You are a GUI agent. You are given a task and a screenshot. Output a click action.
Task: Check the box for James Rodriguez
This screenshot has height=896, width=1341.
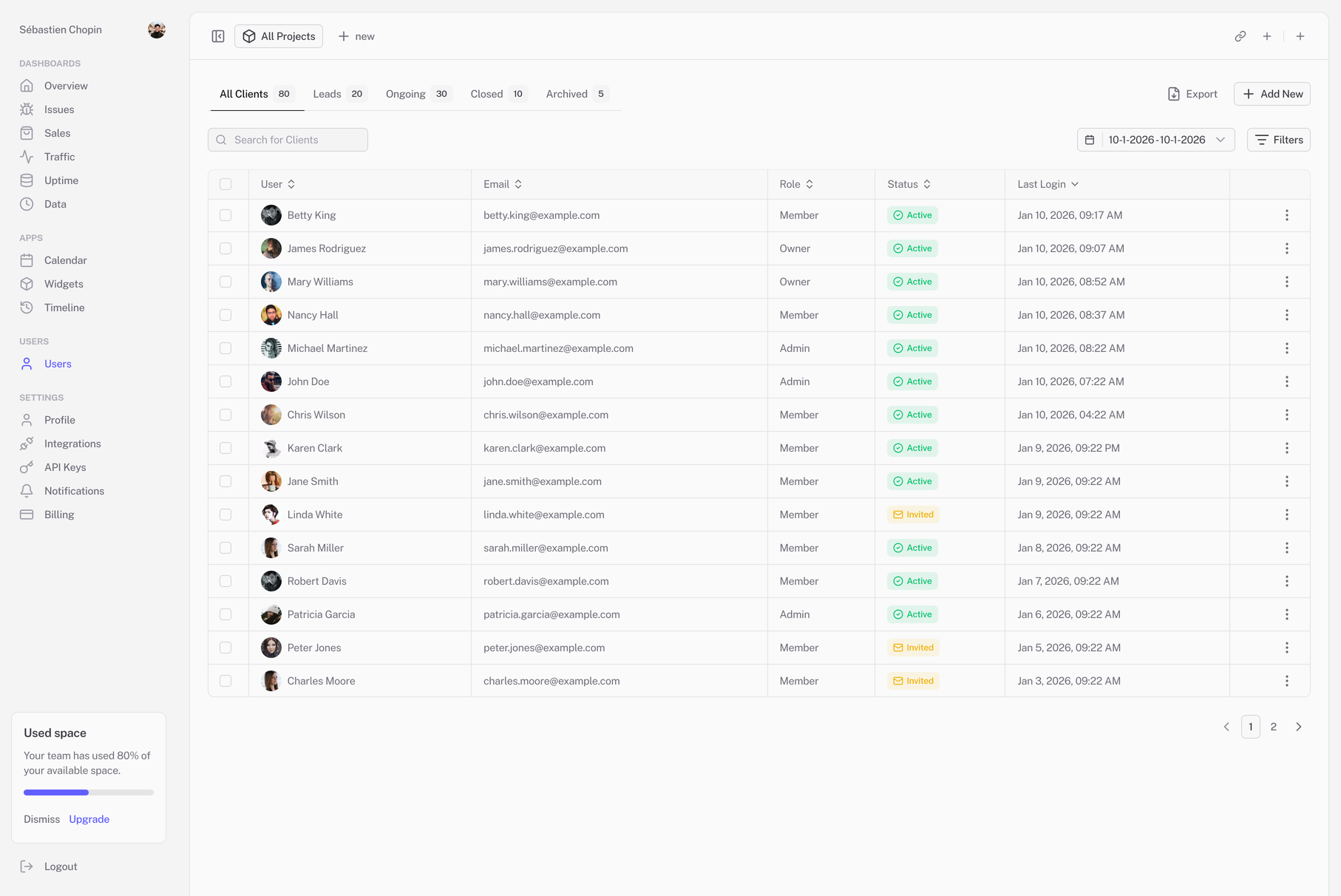(225, 248)
